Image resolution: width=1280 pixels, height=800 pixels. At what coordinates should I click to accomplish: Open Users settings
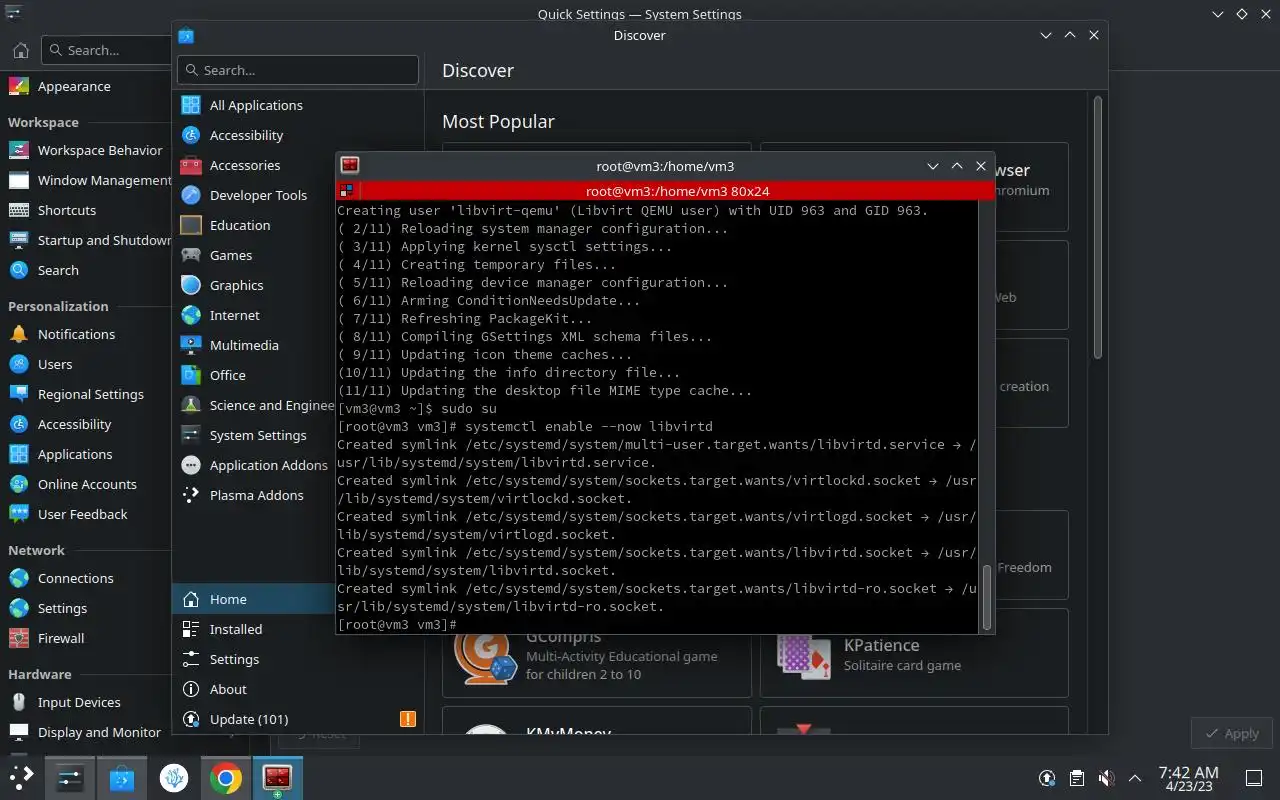pyautogui.click(x=86, y=364)
